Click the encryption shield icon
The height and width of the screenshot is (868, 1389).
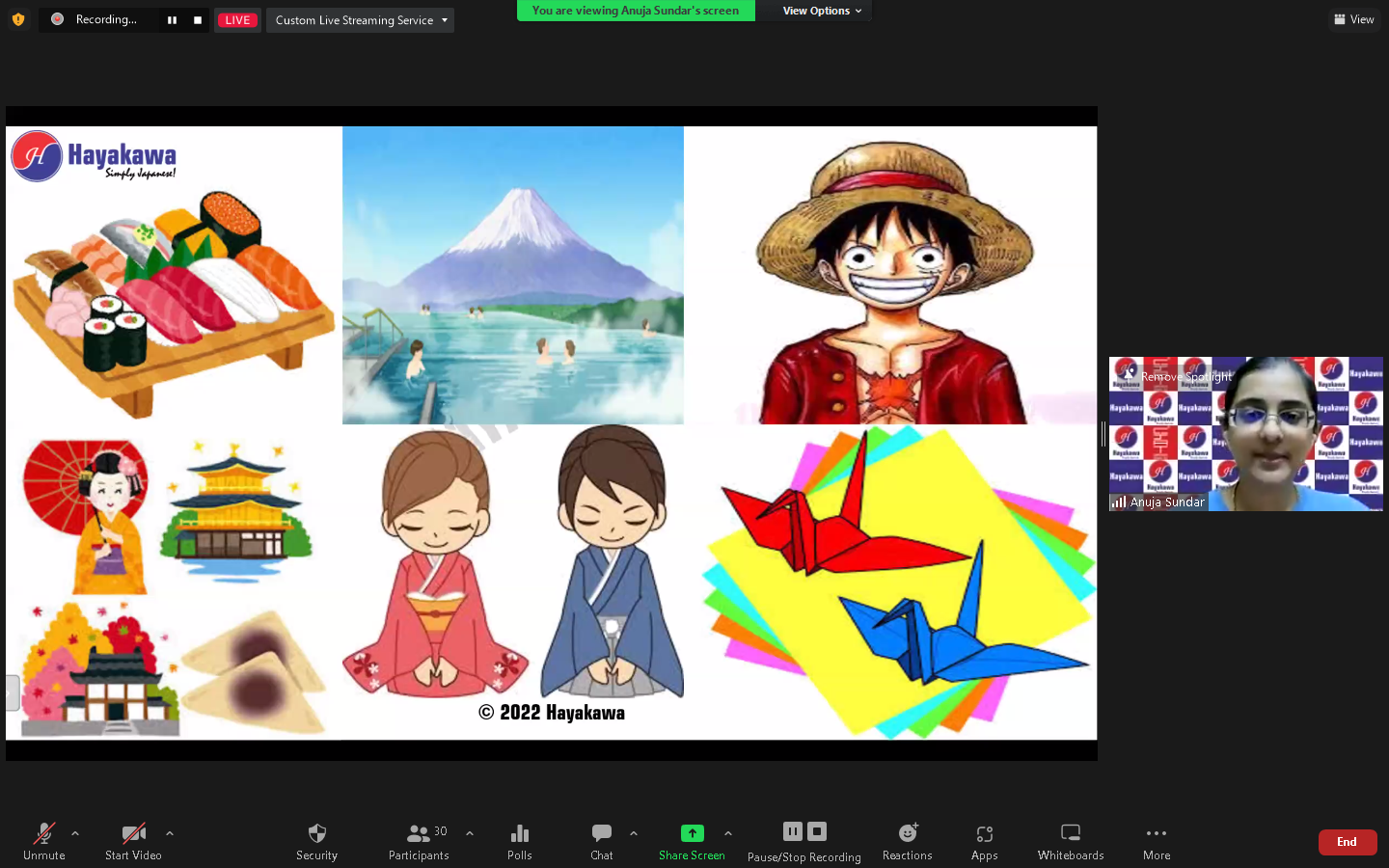pyautogui.click(x=18, y=19)
